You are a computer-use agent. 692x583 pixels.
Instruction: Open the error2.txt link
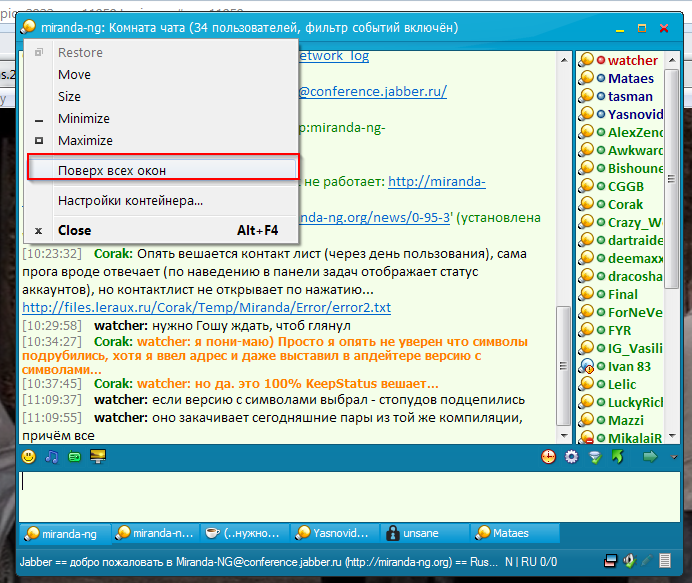pos(207,308)
